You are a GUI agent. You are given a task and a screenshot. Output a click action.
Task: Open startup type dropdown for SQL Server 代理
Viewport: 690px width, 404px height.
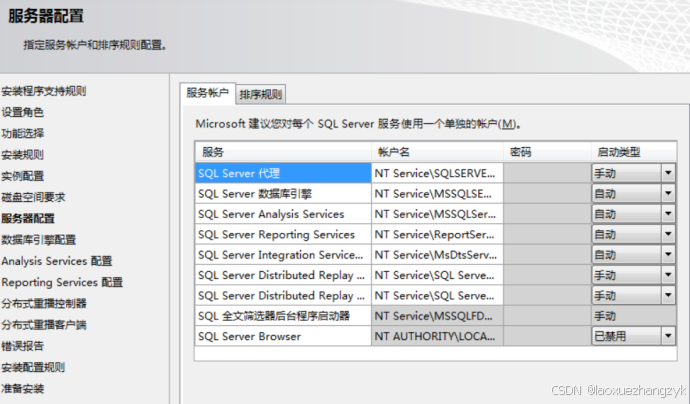(668, 173)
